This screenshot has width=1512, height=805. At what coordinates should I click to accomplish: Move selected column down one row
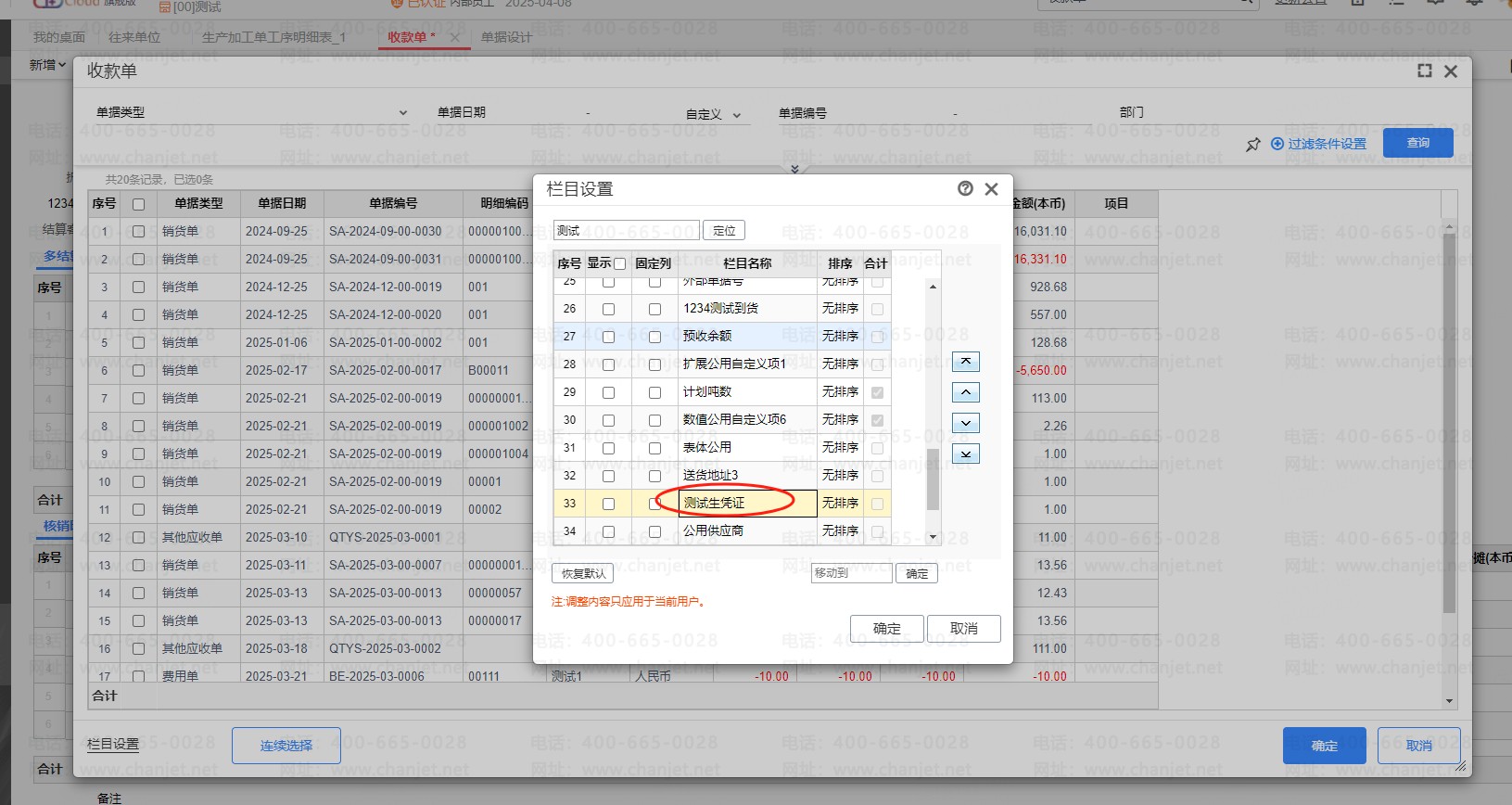pyautogui.click(x=966, y=423)
